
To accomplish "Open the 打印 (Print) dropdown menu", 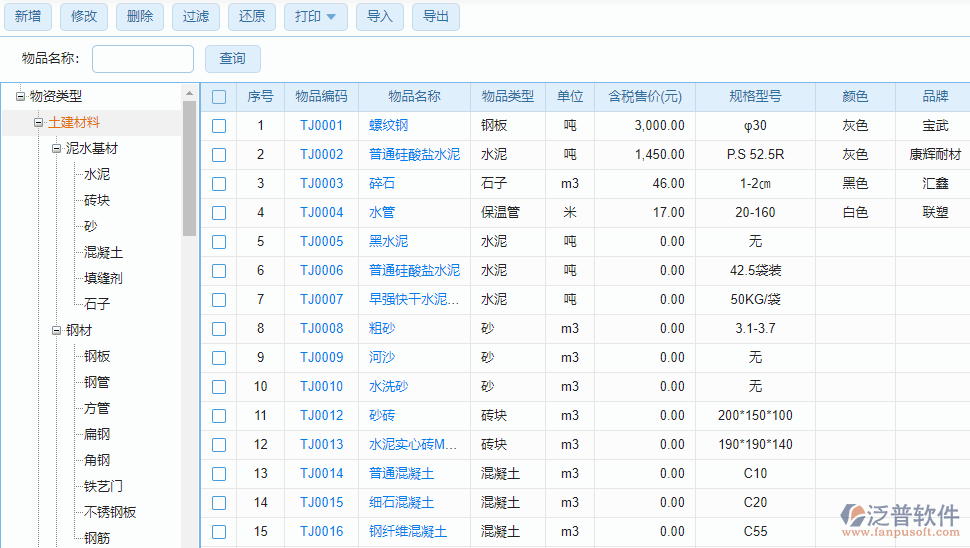I will click(316, 16).
